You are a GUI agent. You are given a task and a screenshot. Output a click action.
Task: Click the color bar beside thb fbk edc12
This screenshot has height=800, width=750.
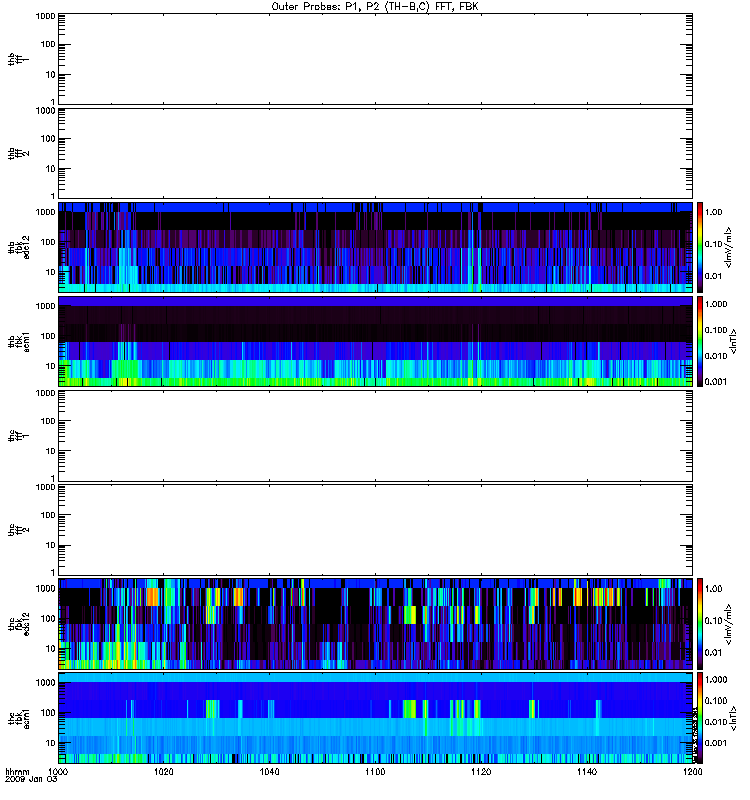point(700,247)
